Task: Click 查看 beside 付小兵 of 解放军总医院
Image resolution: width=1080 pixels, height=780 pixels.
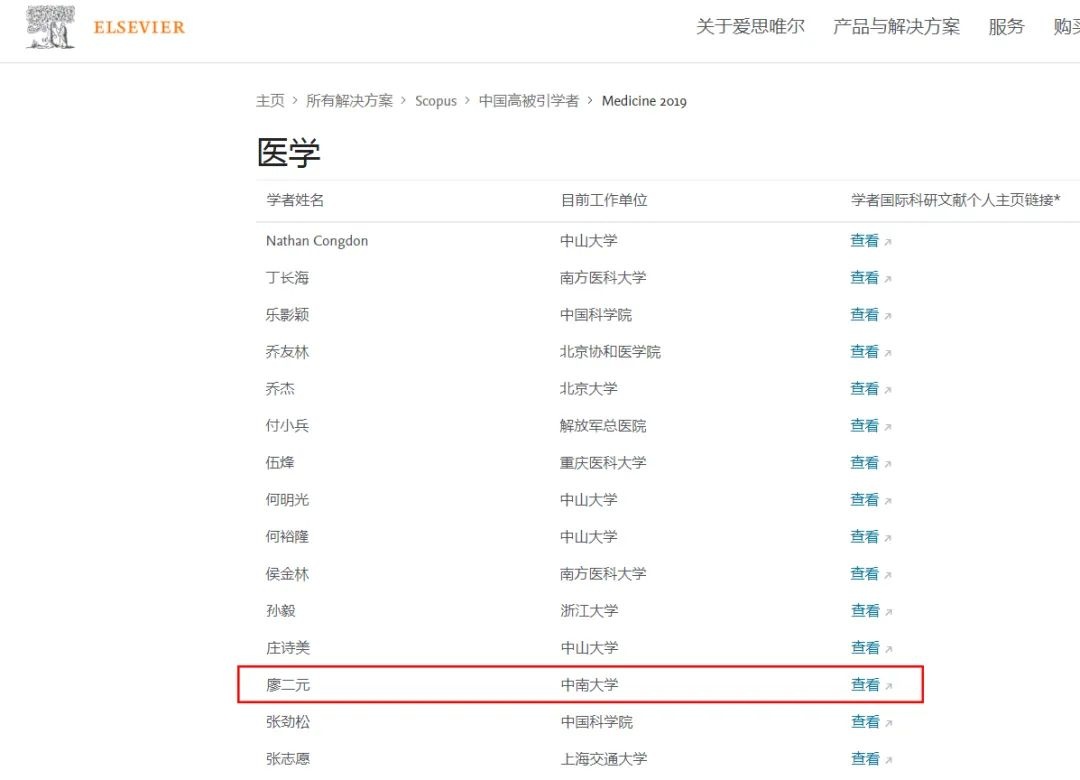Action: [864, 426]
